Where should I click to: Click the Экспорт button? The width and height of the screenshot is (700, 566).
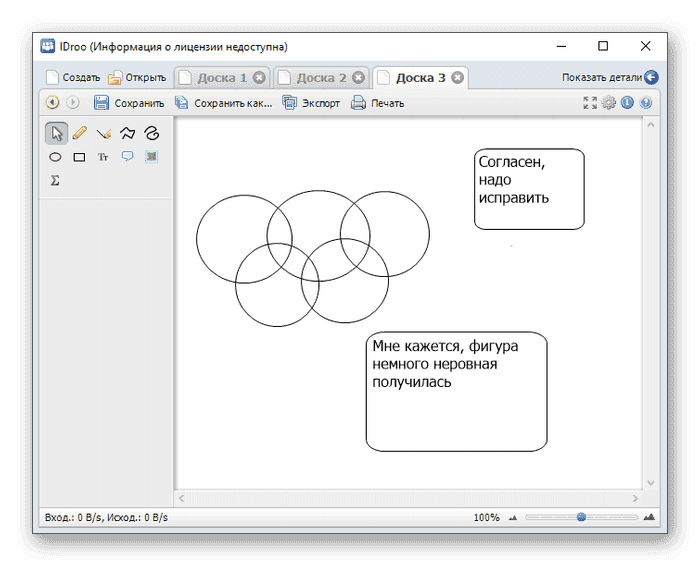point(311,102)
